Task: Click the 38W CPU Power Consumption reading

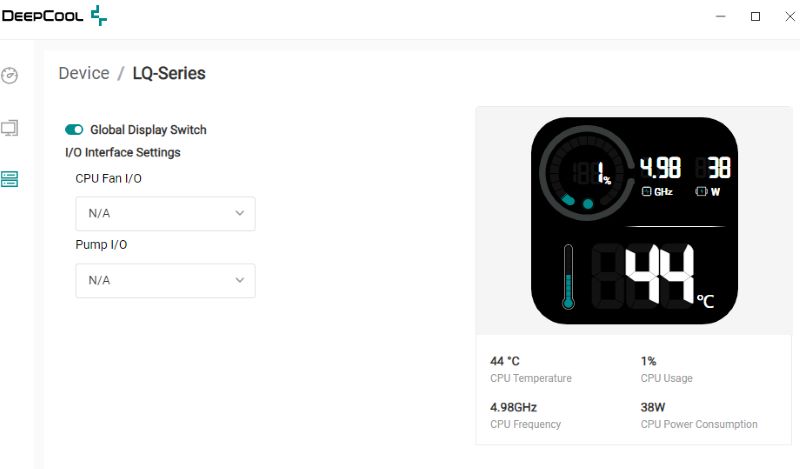Action: click(x=652, y=408)
